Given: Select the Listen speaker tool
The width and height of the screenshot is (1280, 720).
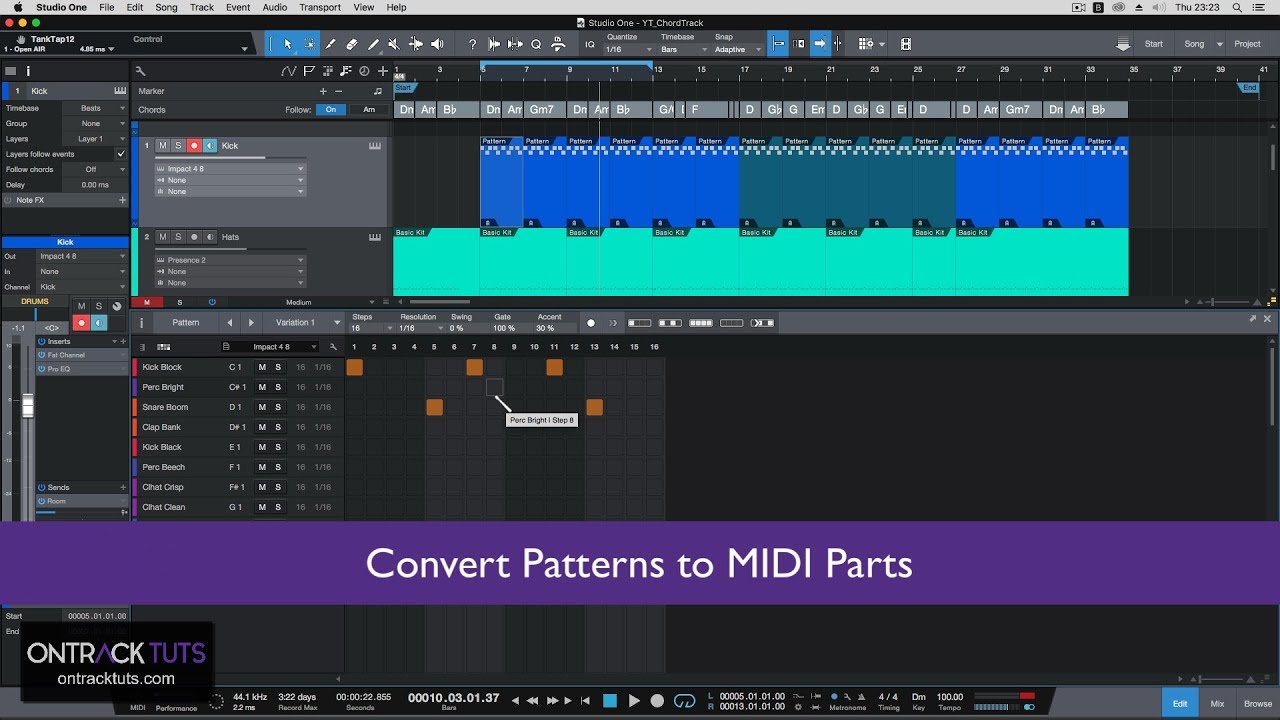Looking at the screenshot, I should tap(437, 44).
